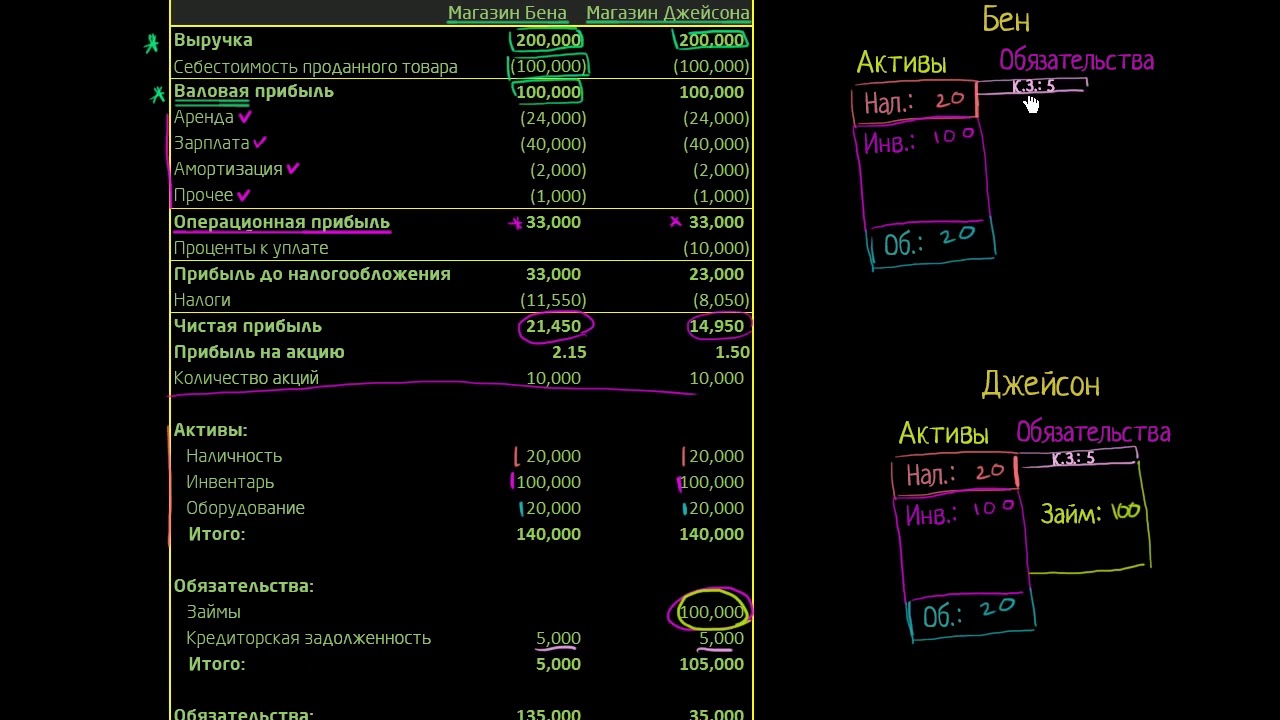Click 'Займ: 100' in Jason's diagram
The image size is (1280, 720).
[1090, 513]
